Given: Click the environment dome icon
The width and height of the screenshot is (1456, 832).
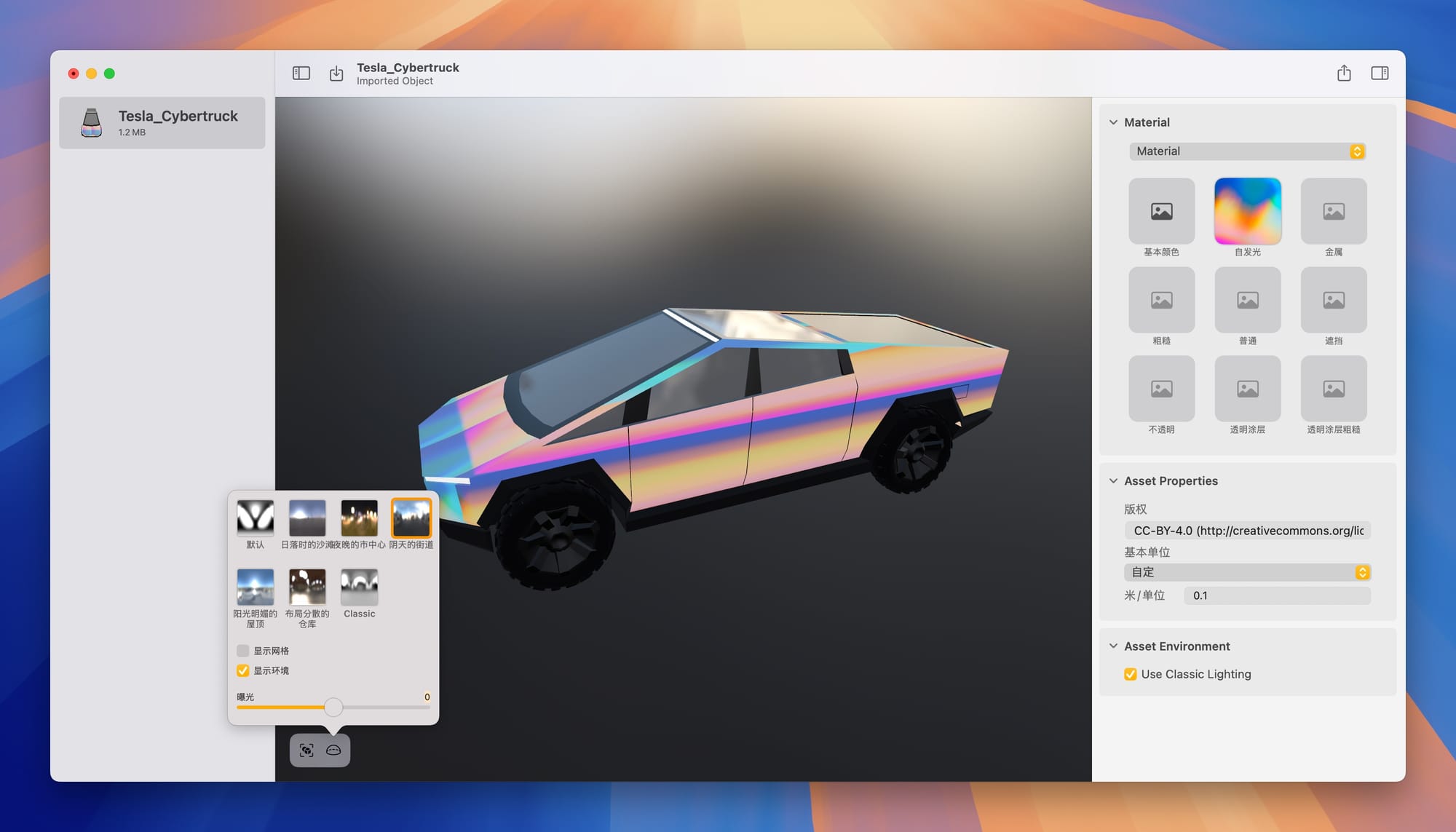Looking at the screenshot, I should click(333, 750).
